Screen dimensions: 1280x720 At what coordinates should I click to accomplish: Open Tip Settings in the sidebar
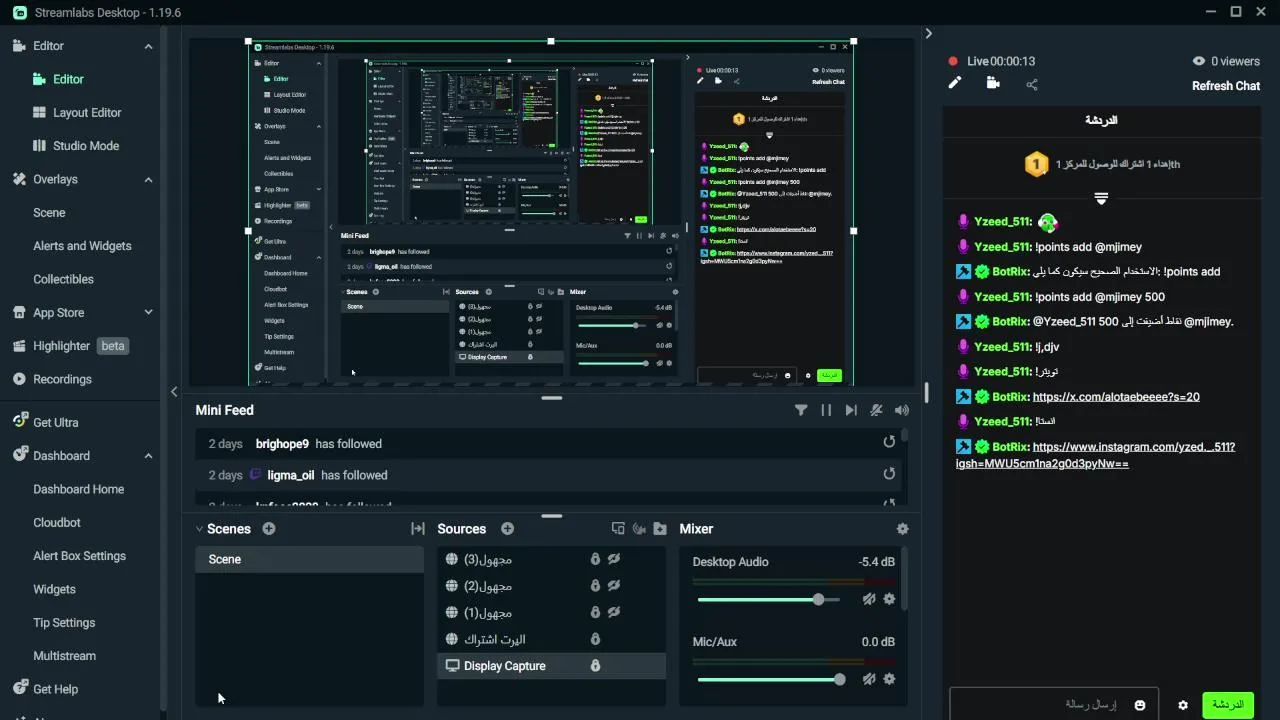tap(64, 623)
